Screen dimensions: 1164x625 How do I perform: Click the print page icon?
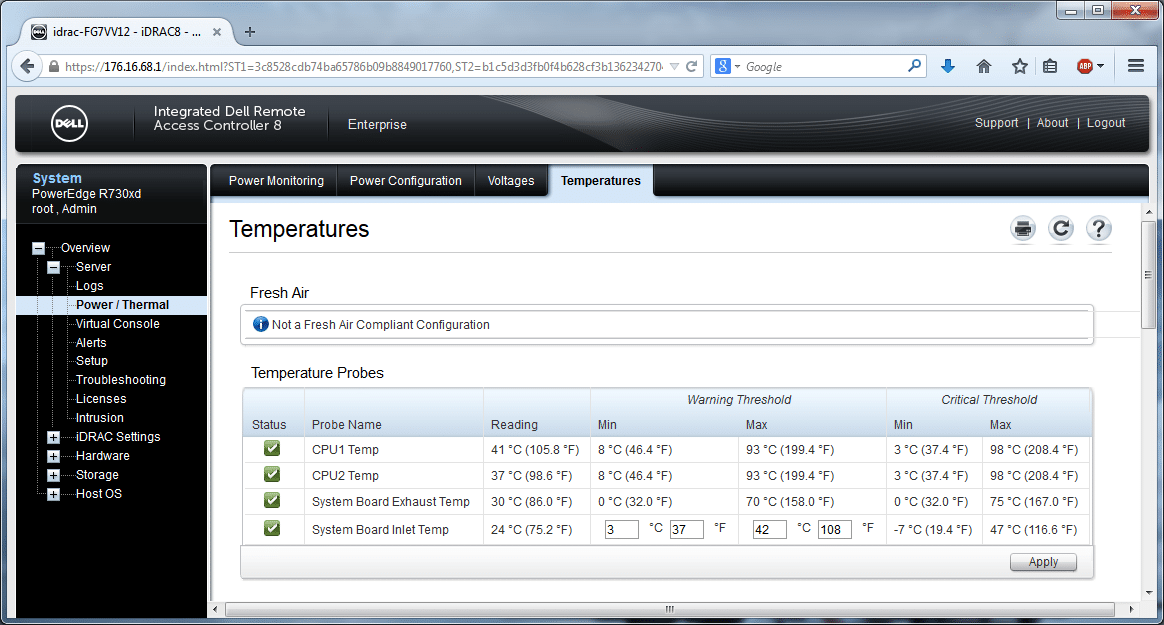(1023, 229)
